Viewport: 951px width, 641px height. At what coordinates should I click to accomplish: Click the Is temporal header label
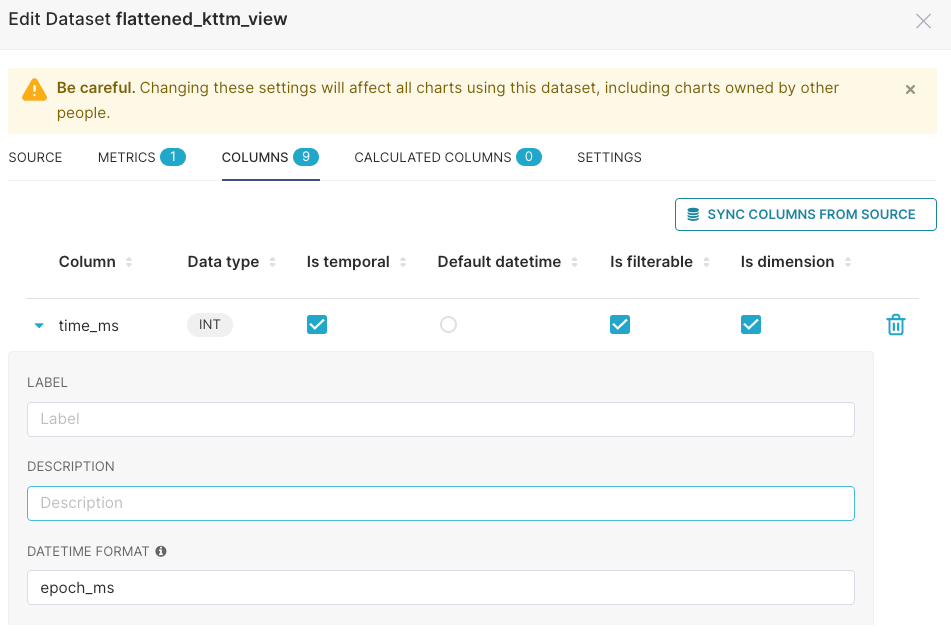tap(348, 262)
